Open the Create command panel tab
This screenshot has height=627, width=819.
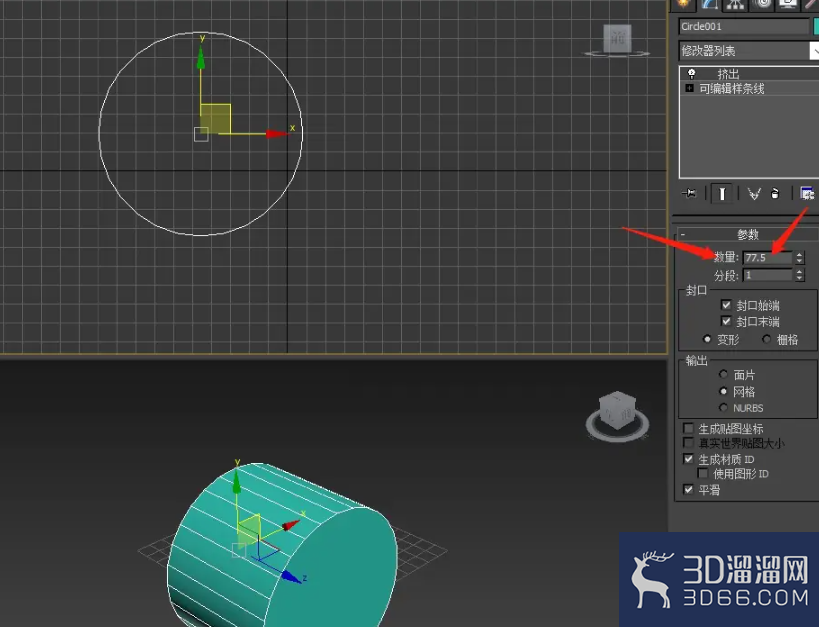pos(683,5)
